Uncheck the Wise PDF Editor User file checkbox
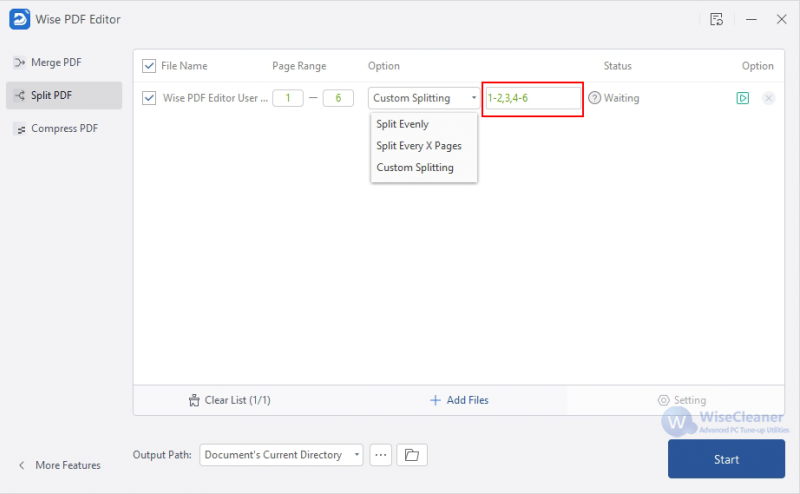The width and height of the screenshot is (800, 494). 149,98
